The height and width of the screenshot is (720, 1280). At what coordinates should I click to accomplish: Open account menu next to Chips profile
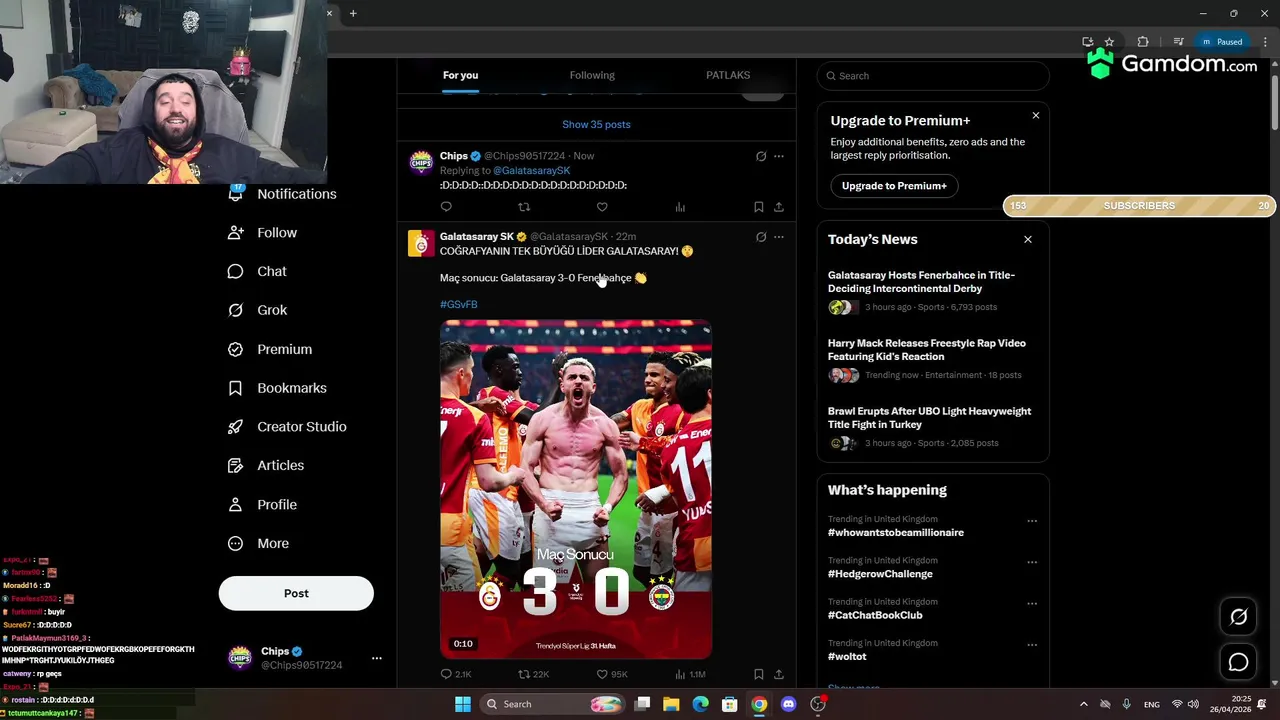pos(377,658)
